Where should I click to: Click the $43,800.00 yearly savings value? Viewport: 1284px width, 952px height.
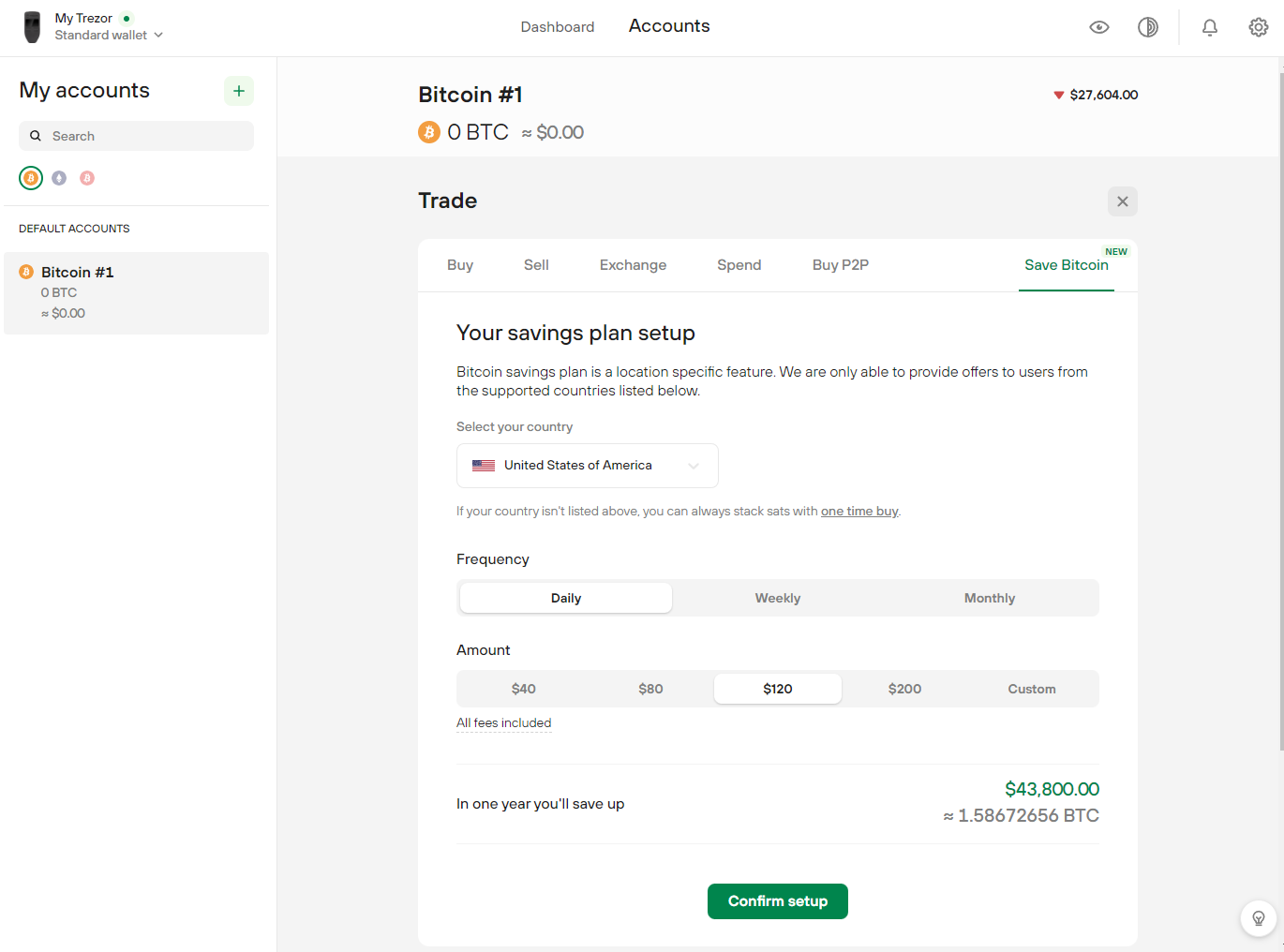(x=1052, y=789)
